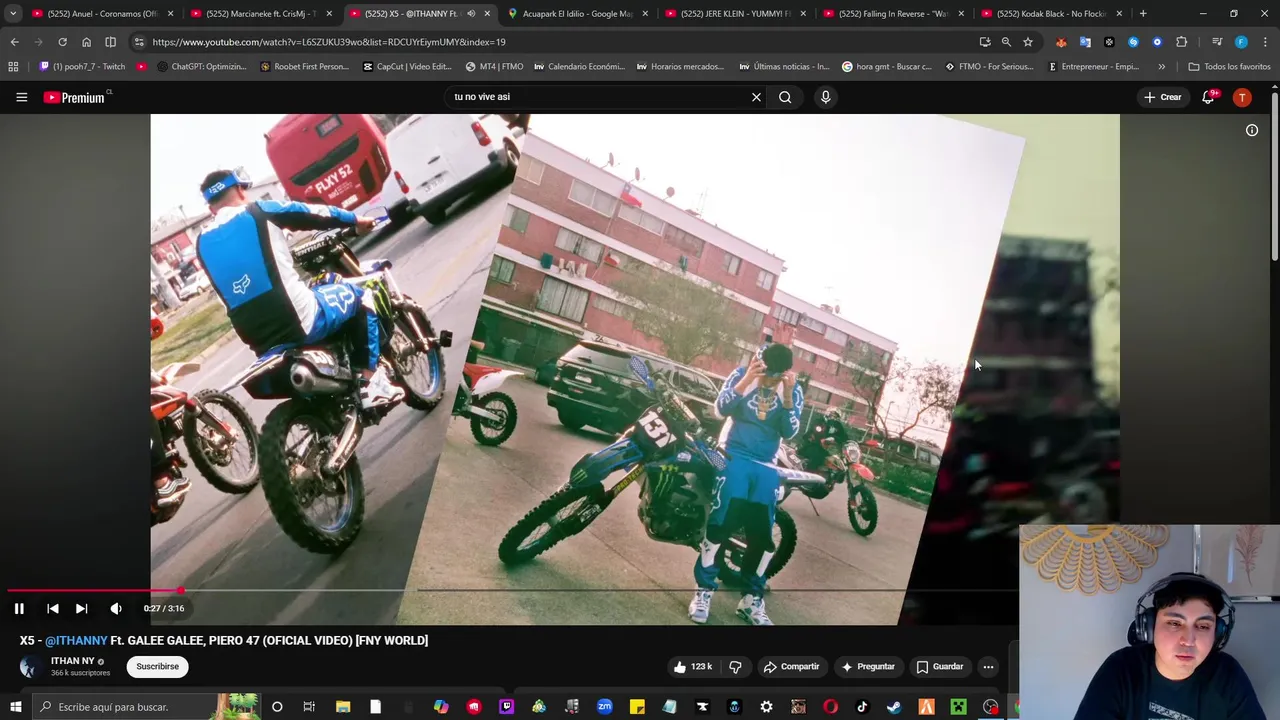Switch to Falling In Reverse tab
The height and width of the screenshot is (720, 1280).
click(x=896, y=14)
